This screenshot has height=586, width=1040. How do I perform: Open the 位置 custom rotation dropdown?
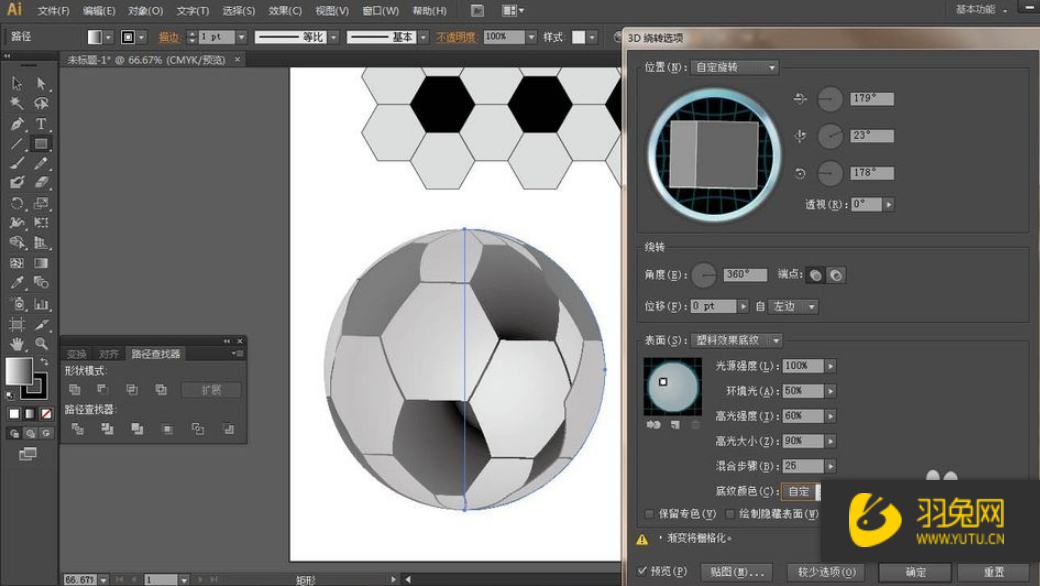click(x=733, y=67)
